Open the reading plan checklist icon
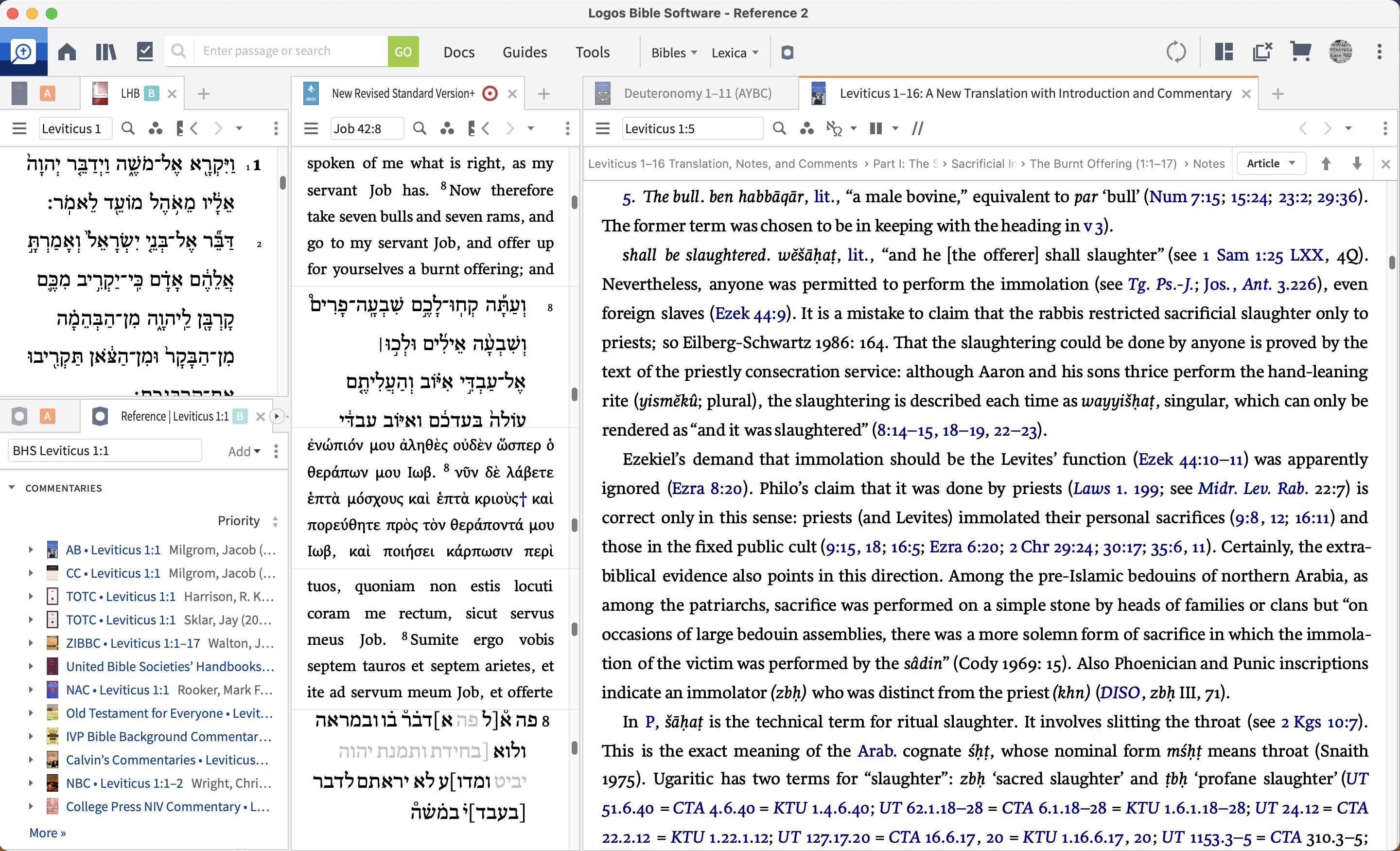Image resolution: width=1400 pixels, height=851 pixels. (x=145, y=52)
